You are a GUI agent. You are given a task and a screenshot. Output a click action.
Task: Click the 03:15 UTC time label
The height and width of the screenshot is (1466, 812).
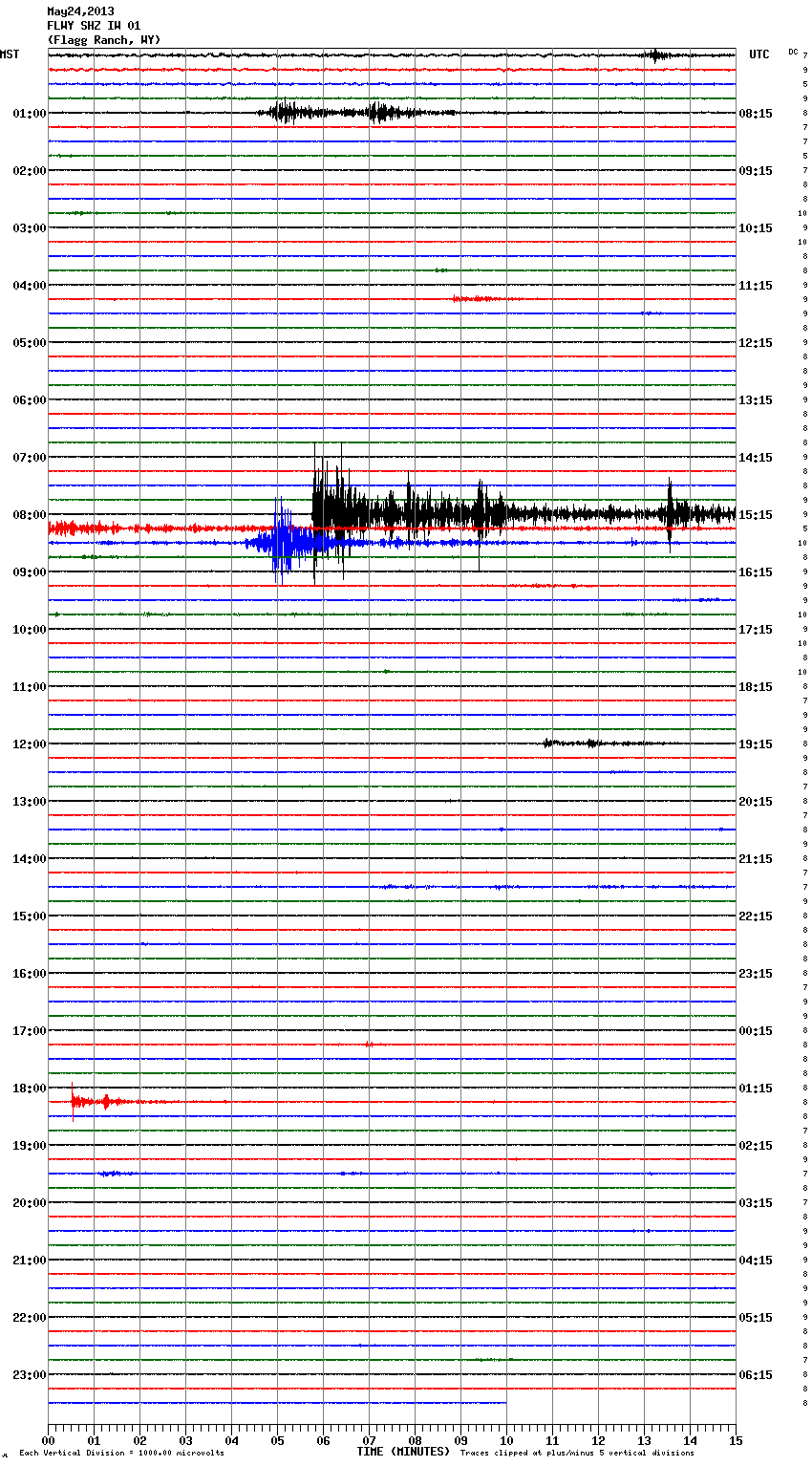(x=756, y=1203)
